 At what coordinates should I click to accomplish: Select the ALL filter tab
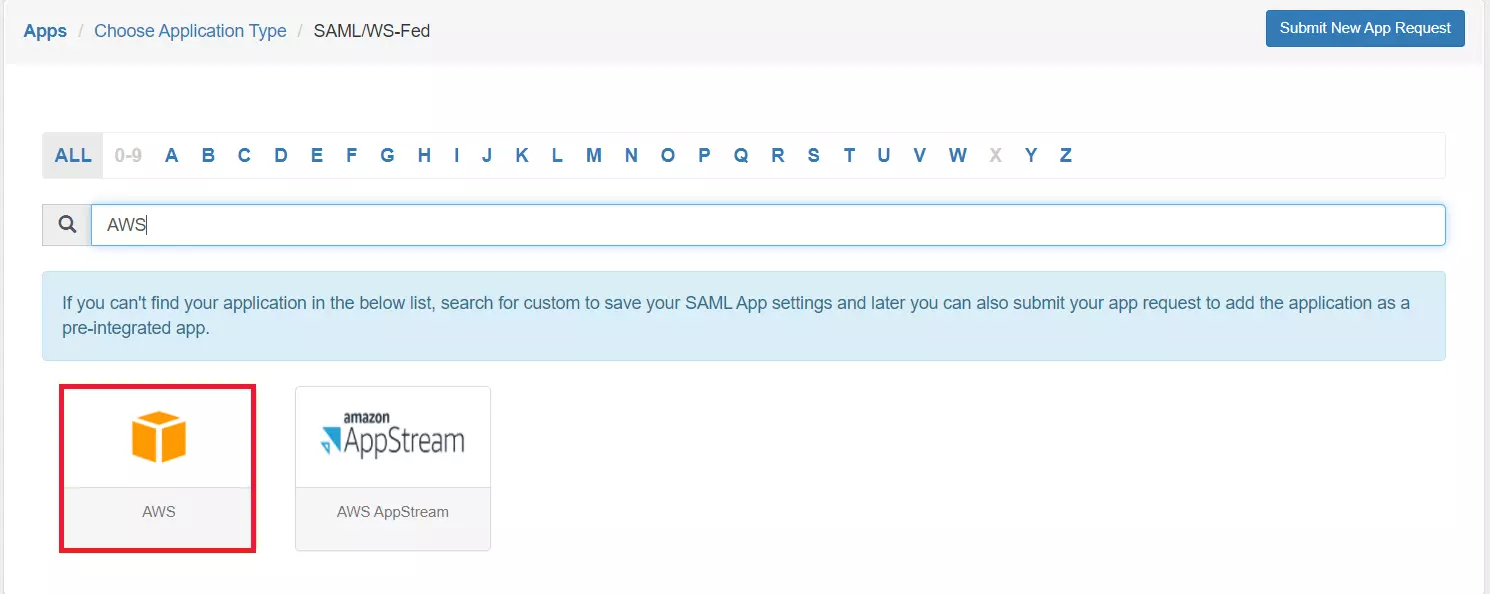click(71, 155)
